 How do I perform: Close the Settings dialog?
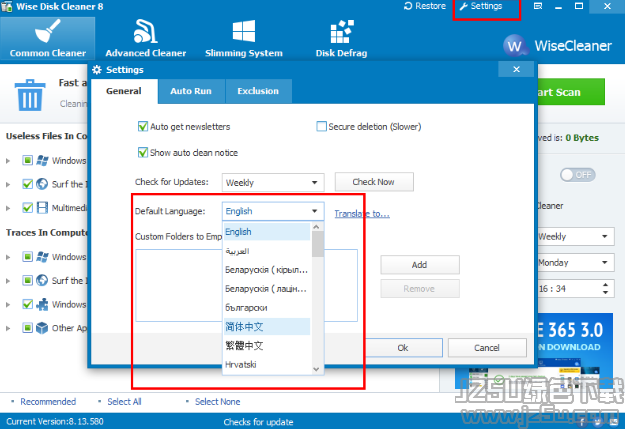coord(516,69)
